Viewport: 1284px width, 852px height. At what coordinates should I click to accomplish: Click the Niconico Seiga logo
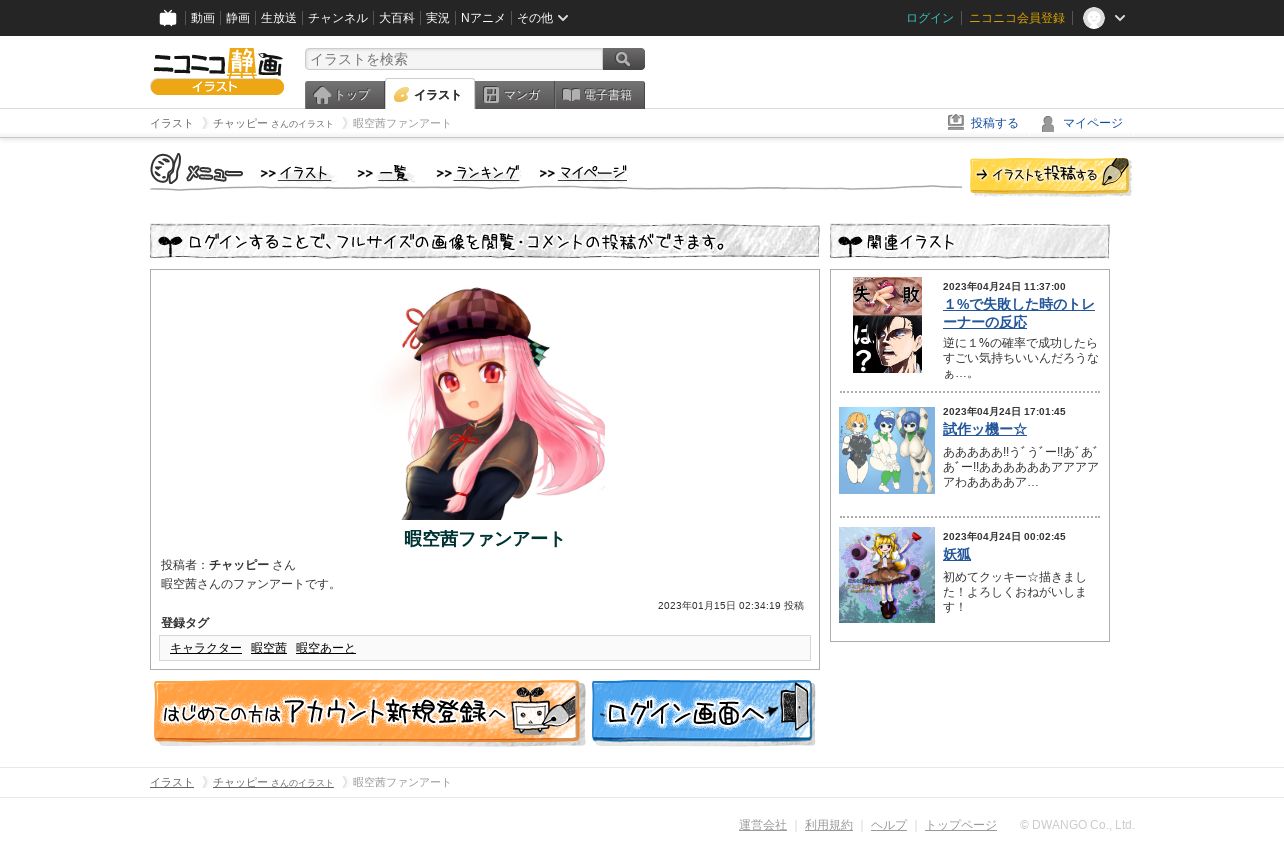(x=217, y=71)
